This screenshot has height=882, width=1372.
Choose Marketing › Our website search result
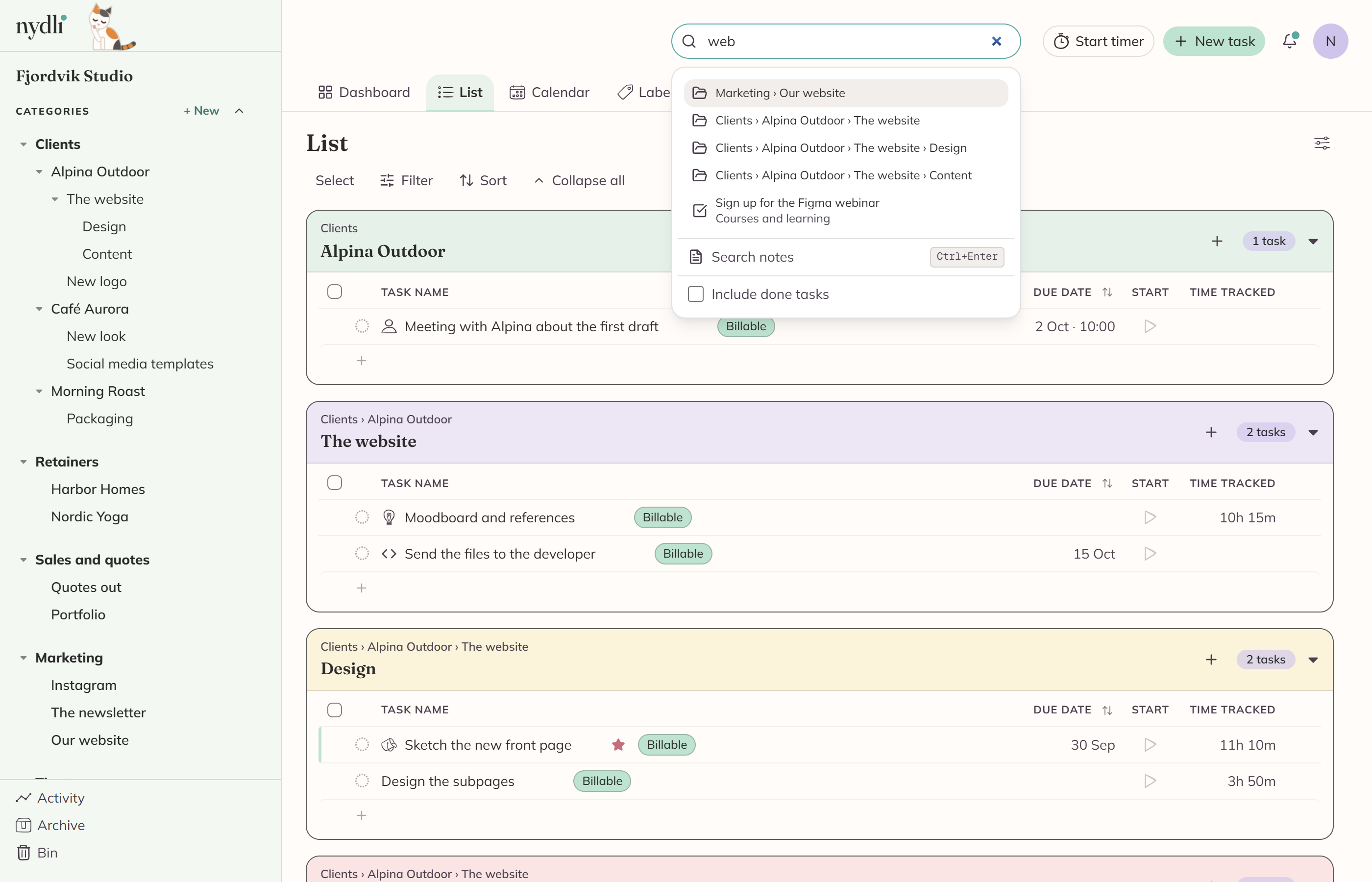pyautogui.click(x=845, y=93)
